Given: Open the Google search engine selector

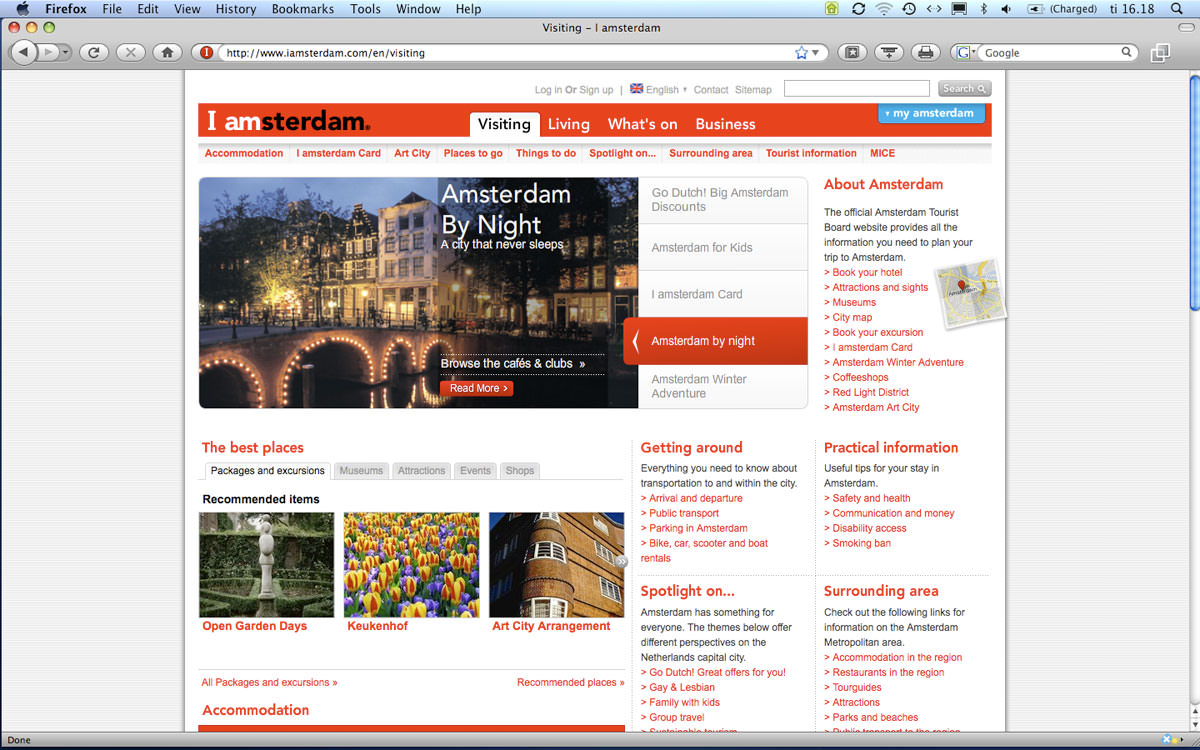Looking at the screenshot, I should [965, 52].
